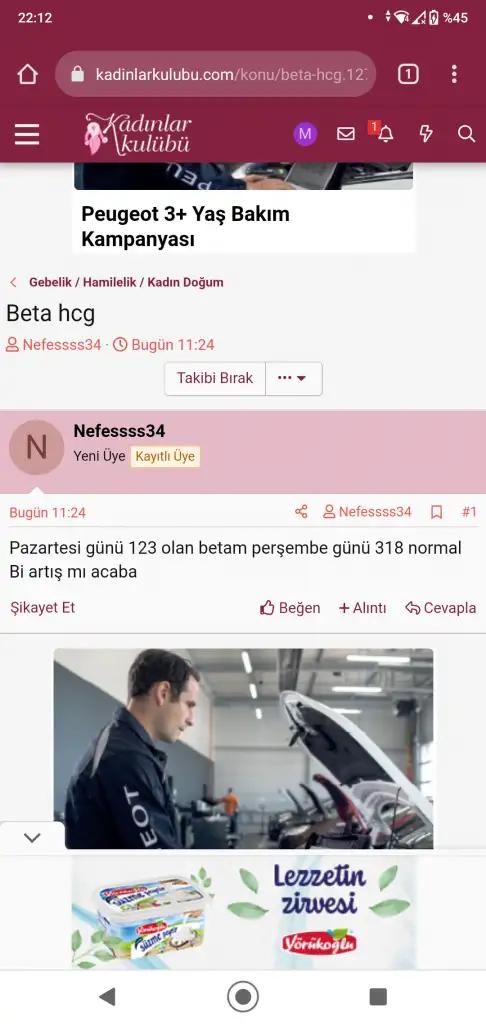Bookmark post number one

tap(436, 512)
